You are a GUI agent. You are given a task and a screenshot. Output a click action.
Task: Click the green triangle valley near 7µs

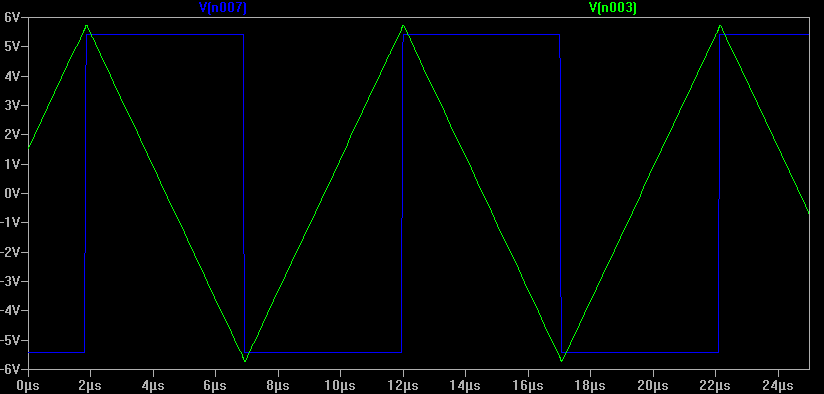[245, 361]
